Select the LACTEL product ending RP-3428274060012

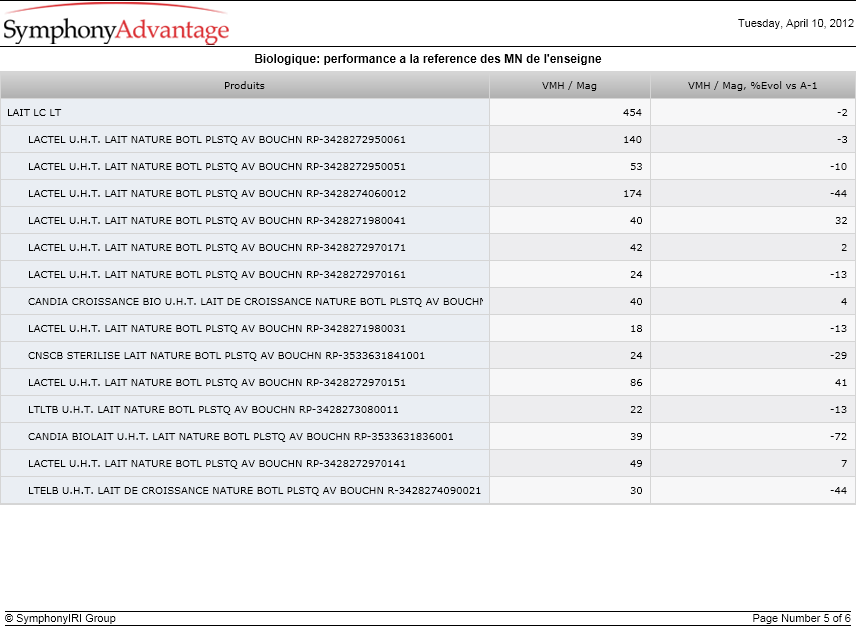click(x=217, y=194)
